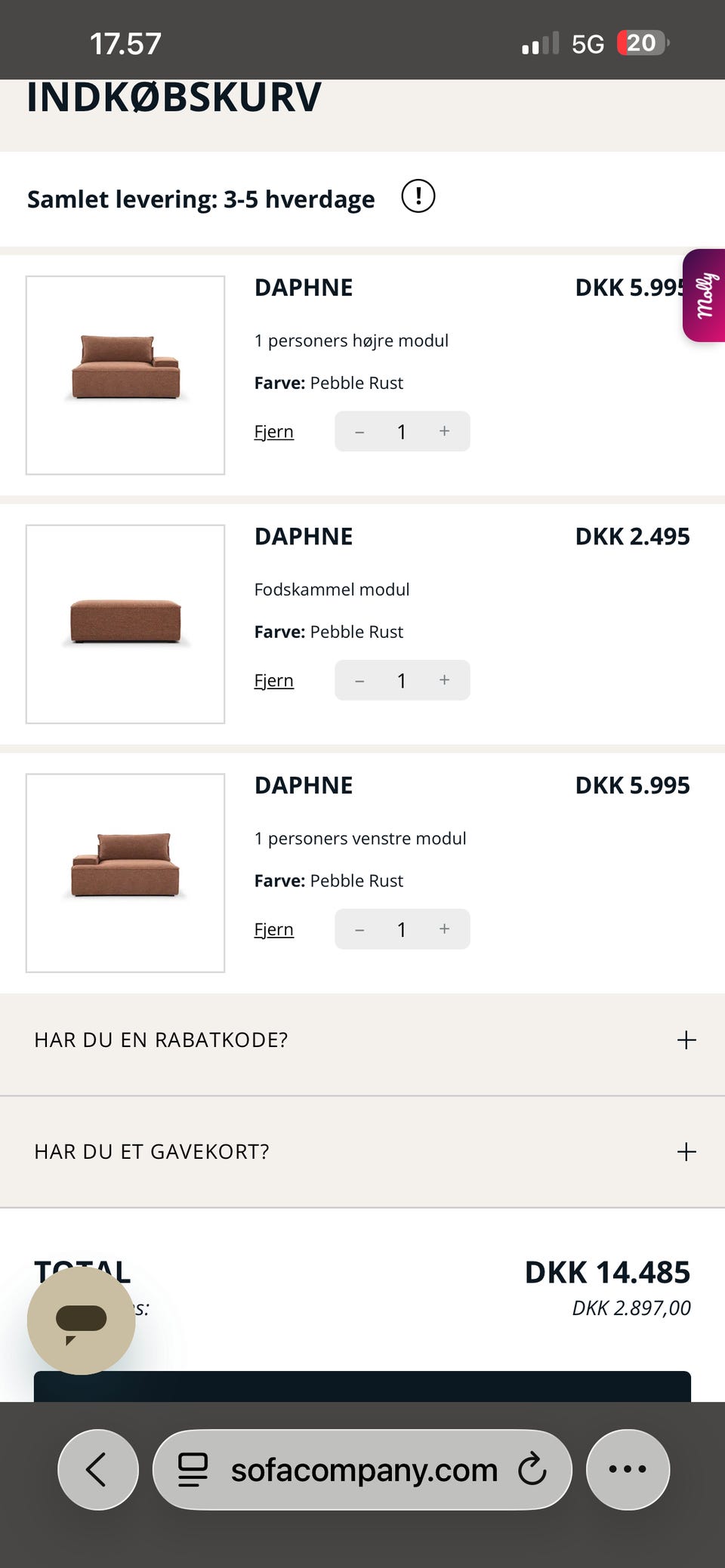Increase quantity of venstre modul
The image size is (725, 1568).
click(x=444, y=929)
